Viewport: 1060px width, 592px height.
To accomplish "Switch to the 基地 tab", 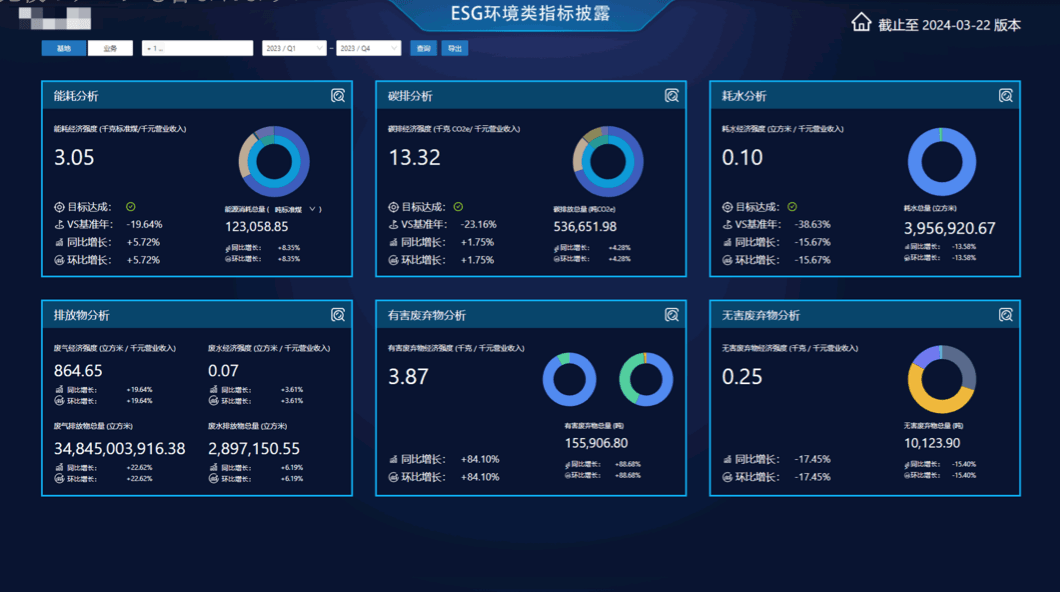I will tap(64, 48).
